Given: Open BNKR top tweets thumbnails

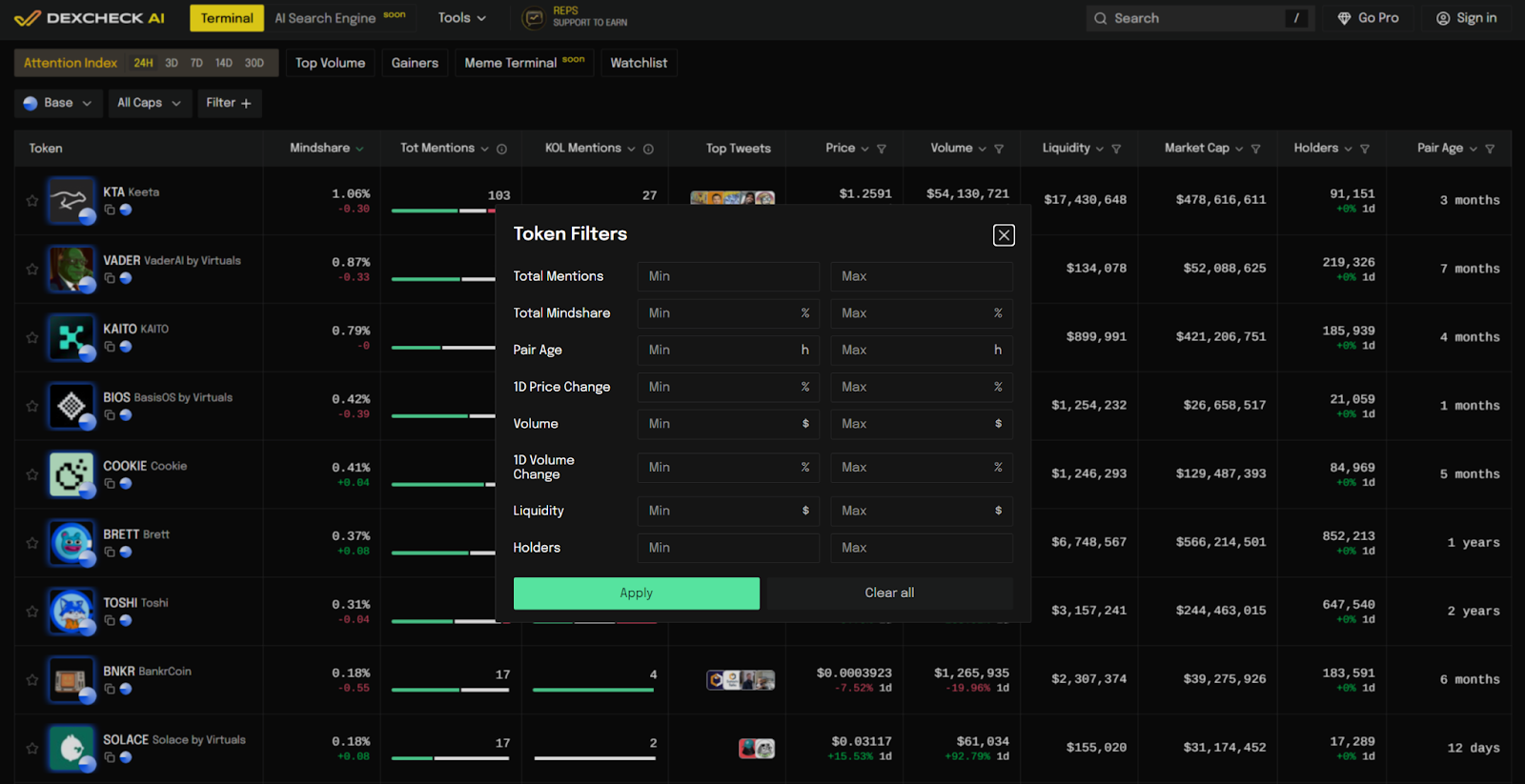Looking at the screenshot, I should coord(740,680).
